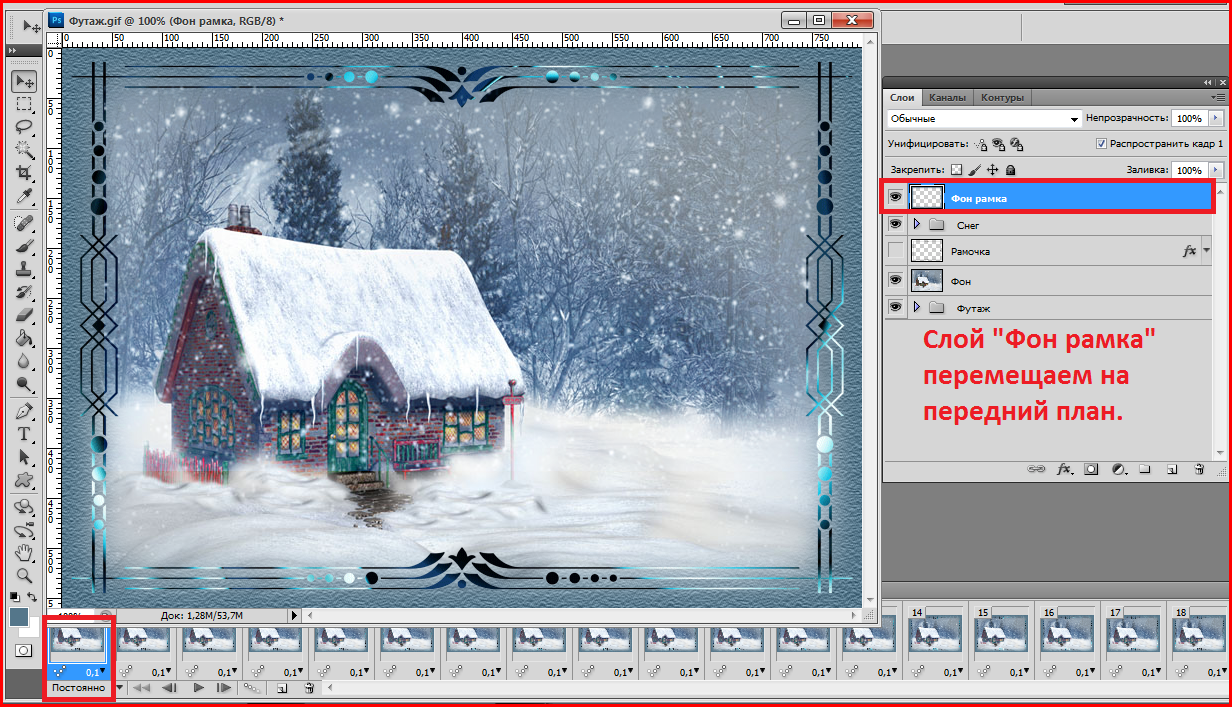This screenshot has width=1232, height=707.
Task: Open the foreground color picker
Action: click(19, 617)
